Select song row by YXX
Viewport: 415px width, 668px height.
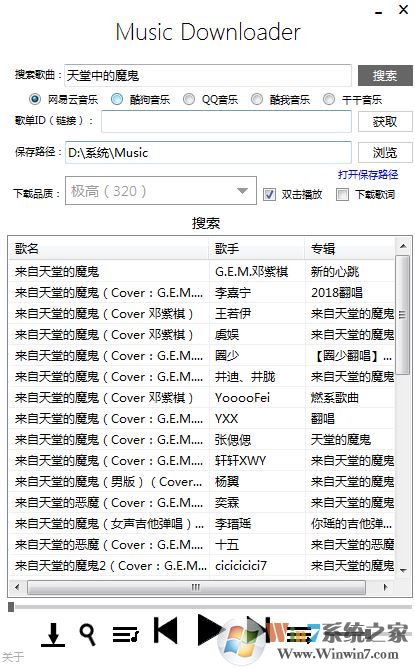[x=202, y=418]
